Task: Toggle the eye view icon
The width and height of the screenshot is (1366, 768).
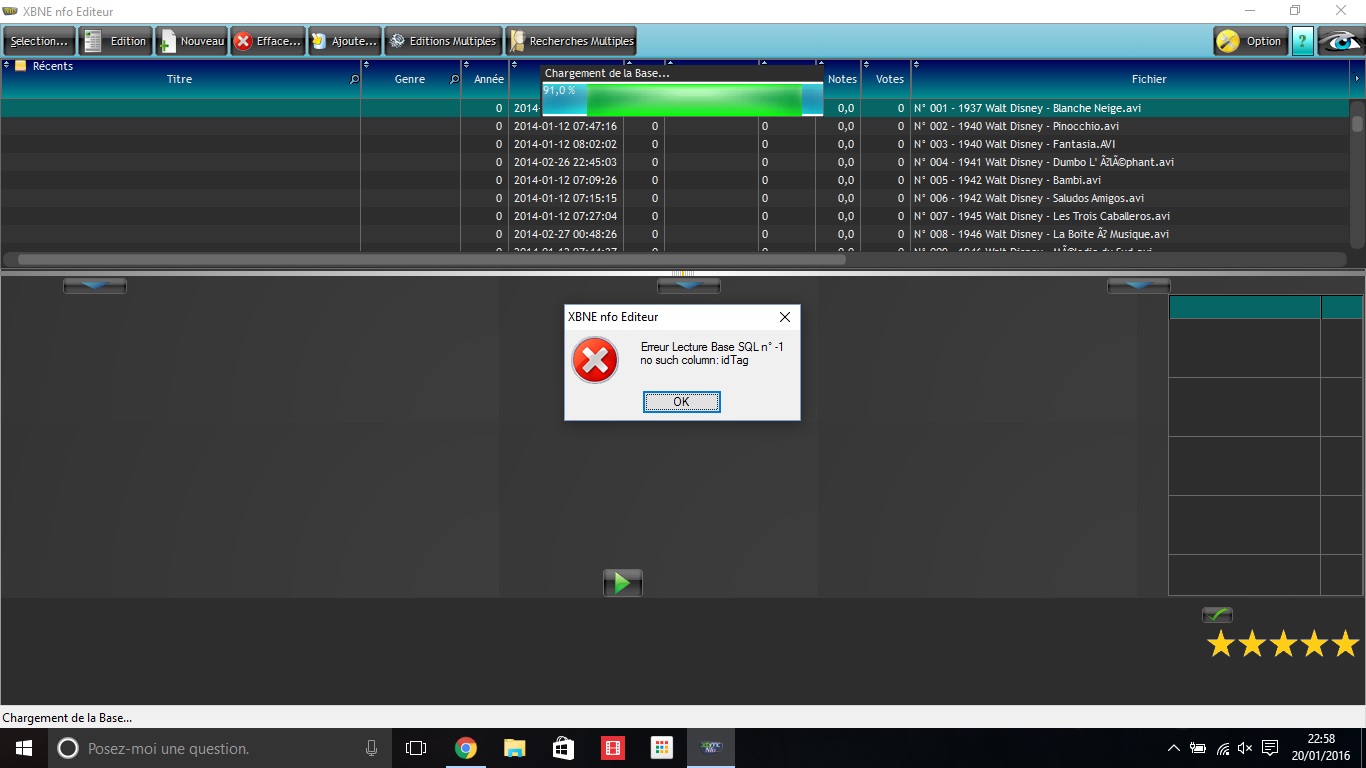Action: click(x=1340, y=41)
